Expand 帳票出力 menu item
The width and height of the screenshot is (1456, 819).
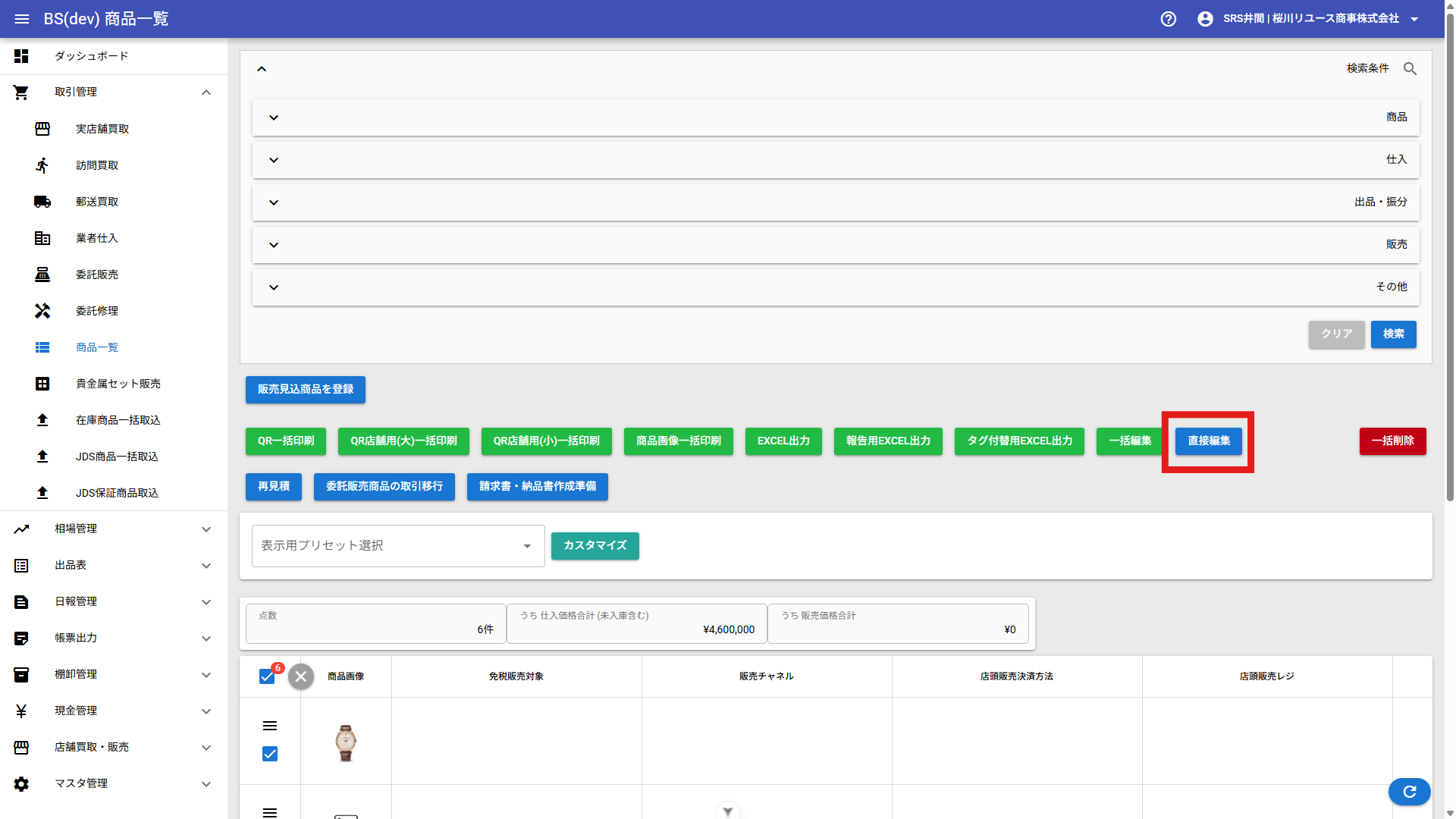114,639
